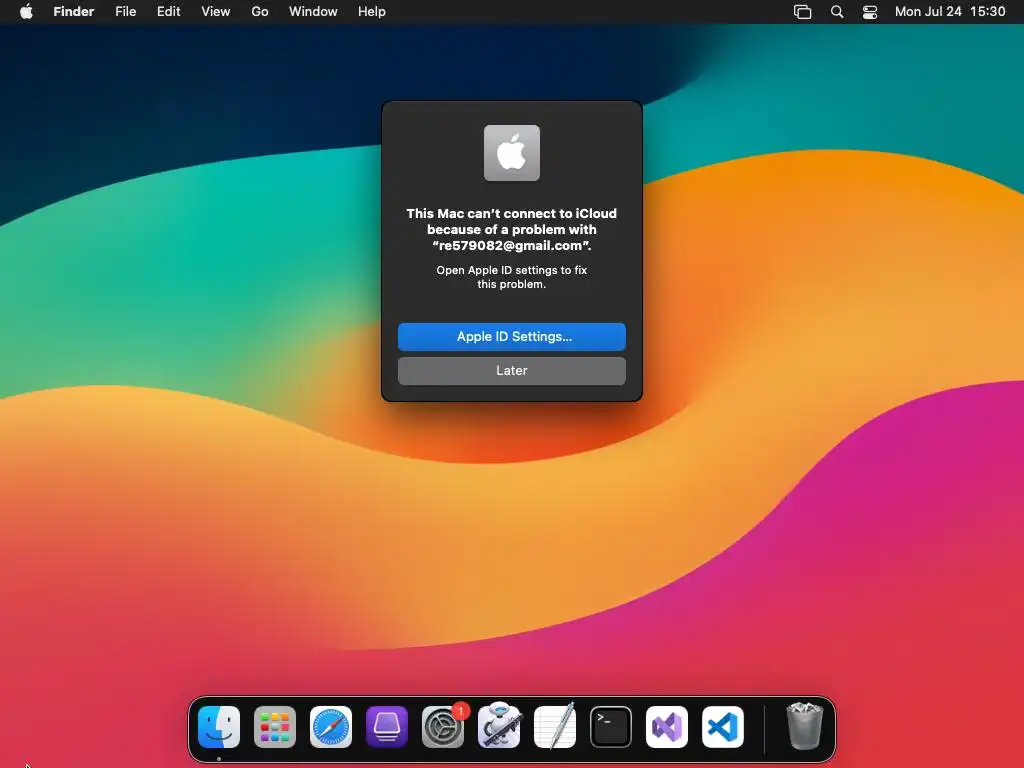Dismiss the dialog with Later
The width and height of the screenshot is (1024, 768).
tap(511, 370)
